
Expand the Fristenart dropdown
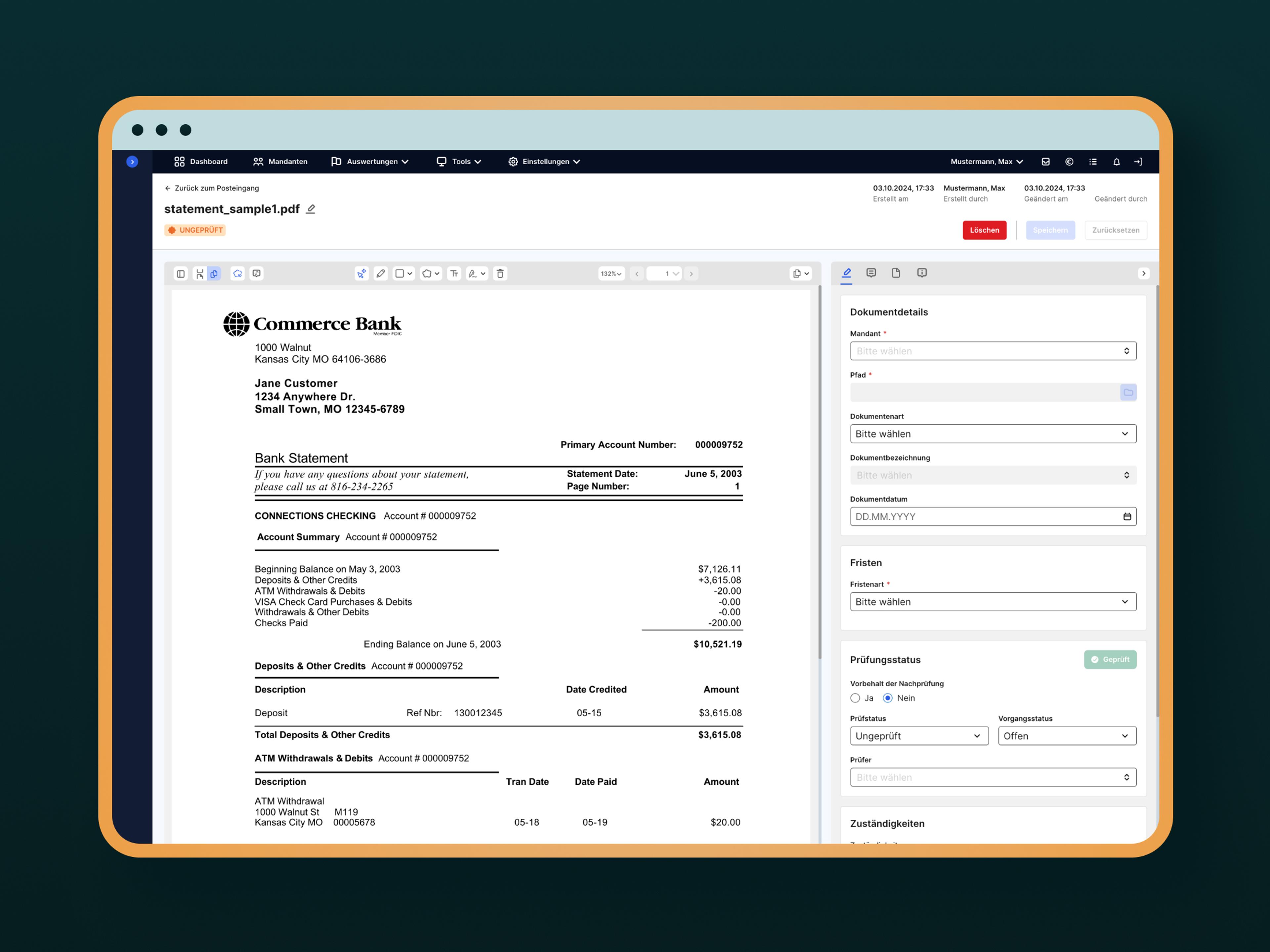click(993, 601)
